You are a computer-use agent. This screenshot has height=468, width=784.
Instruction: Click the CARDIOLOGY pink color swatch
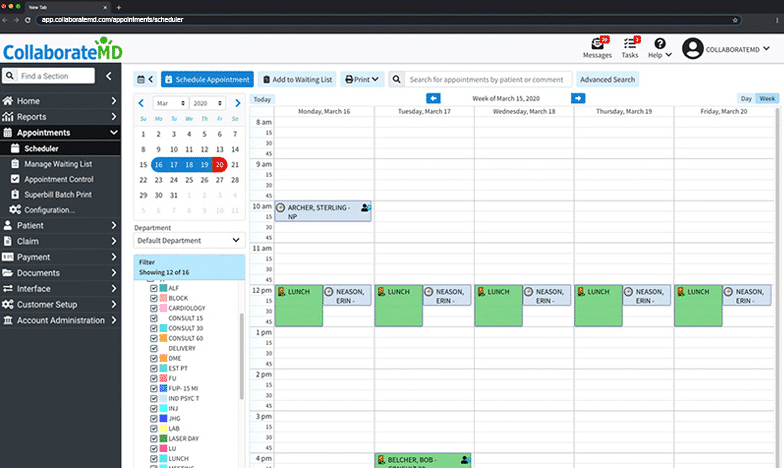(x=163, y=308)
